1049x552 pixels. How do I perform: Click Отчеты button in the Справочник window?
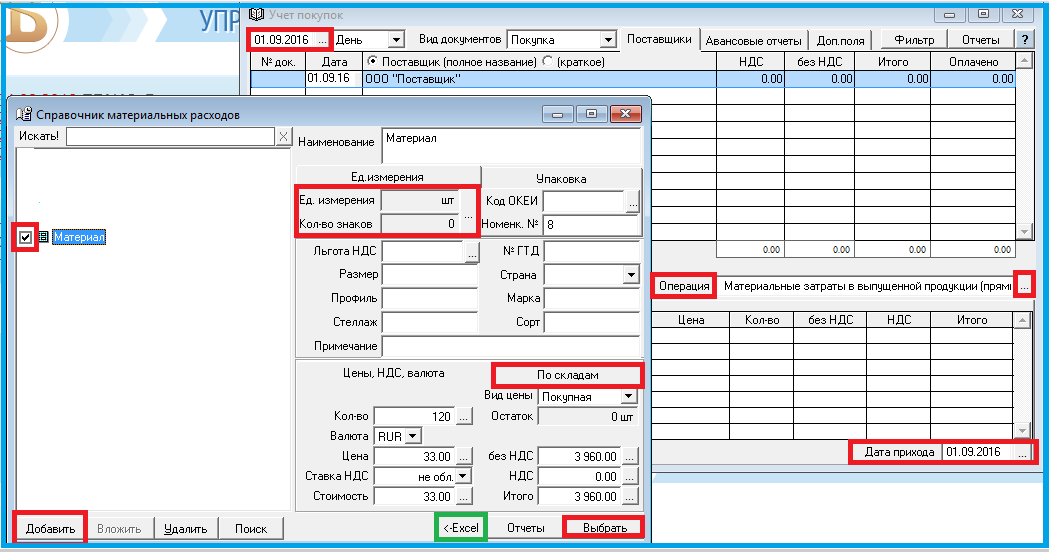(526, 528)
